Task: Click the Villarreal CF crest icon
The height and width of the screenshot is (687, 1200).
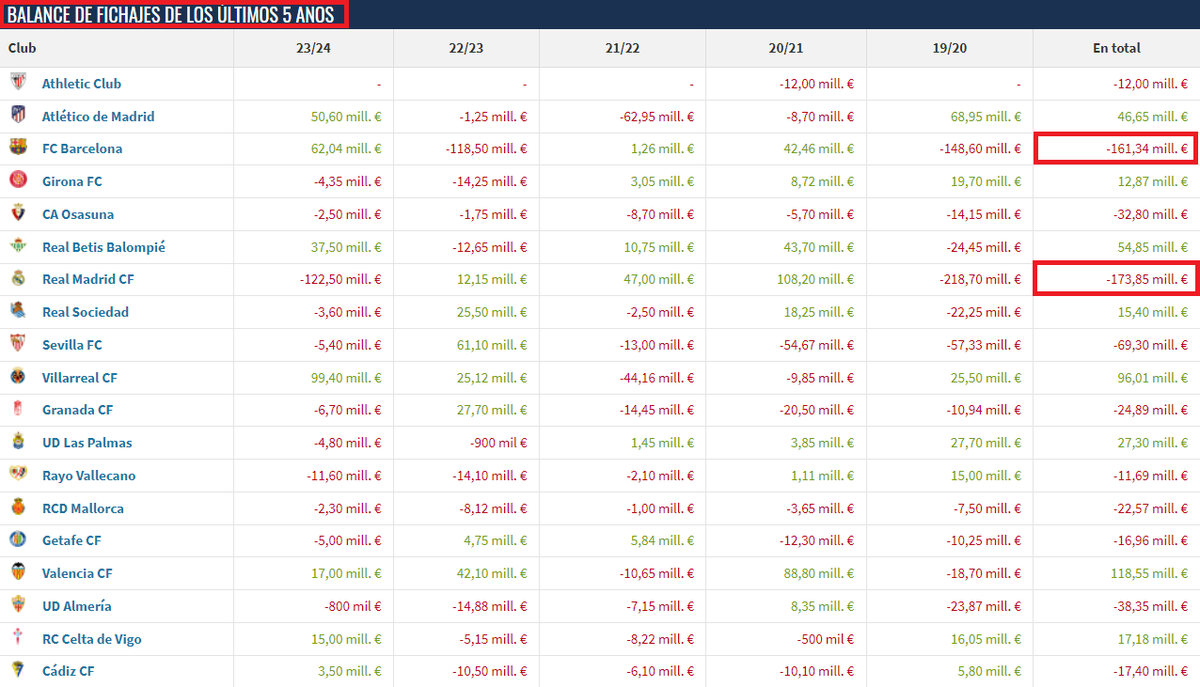Action: tap(18, 377)
